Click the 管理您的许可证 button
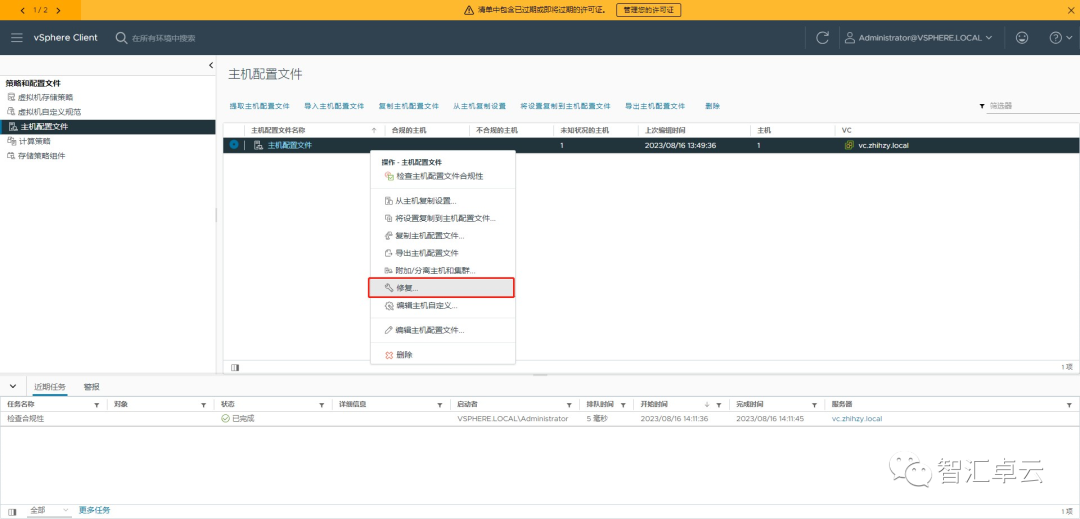 click(648, 10)
